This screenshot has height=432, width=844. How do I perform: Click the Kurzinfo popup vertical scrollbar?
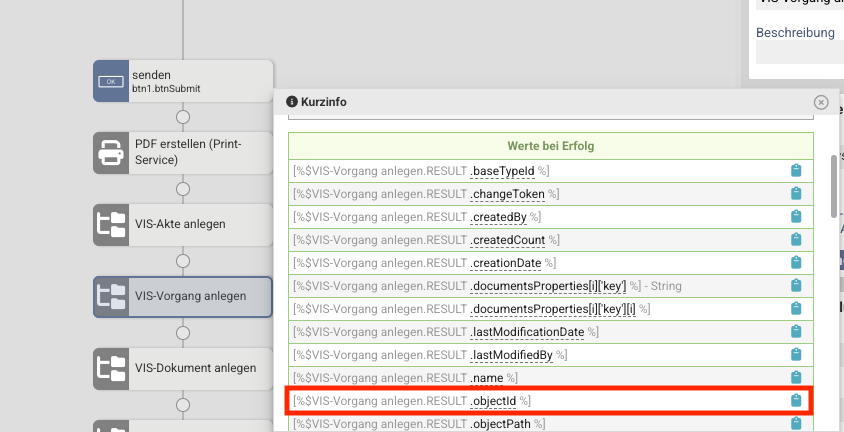click(834, 186)
